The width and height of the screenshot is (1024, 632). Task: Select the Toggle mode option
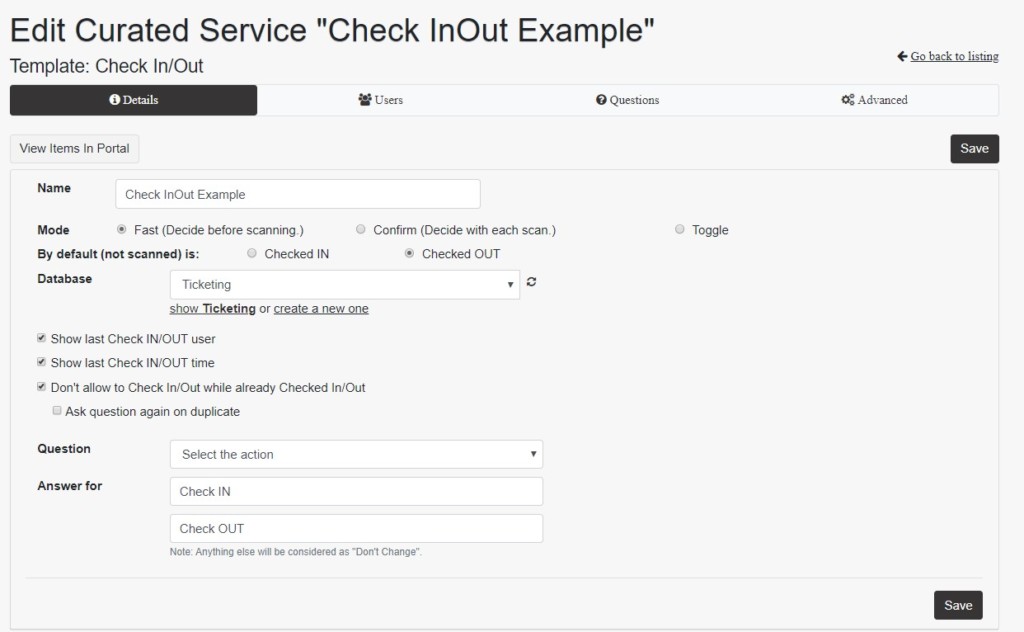pos(679,229)
